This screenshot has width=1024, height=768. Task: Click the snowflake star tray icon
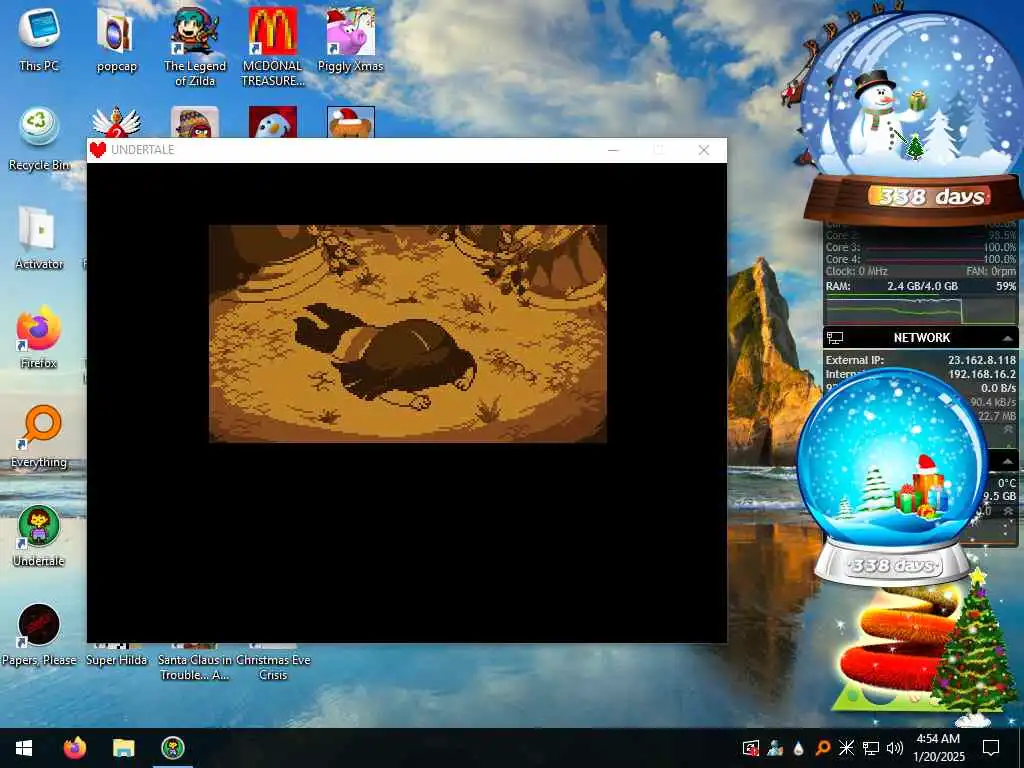pos(846,748)
